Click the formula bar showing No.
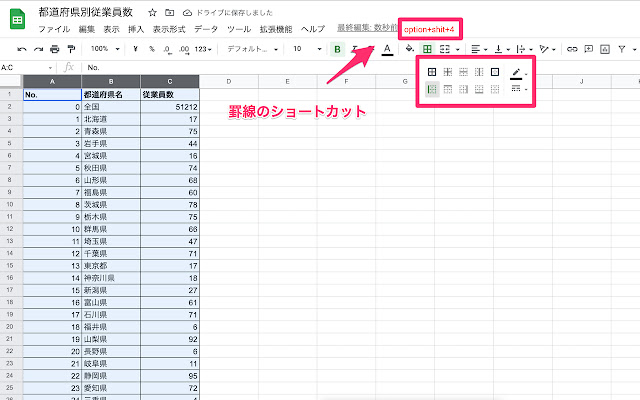Image resolution: width=640 pixels, height=400 pixels. coord(361,68)
